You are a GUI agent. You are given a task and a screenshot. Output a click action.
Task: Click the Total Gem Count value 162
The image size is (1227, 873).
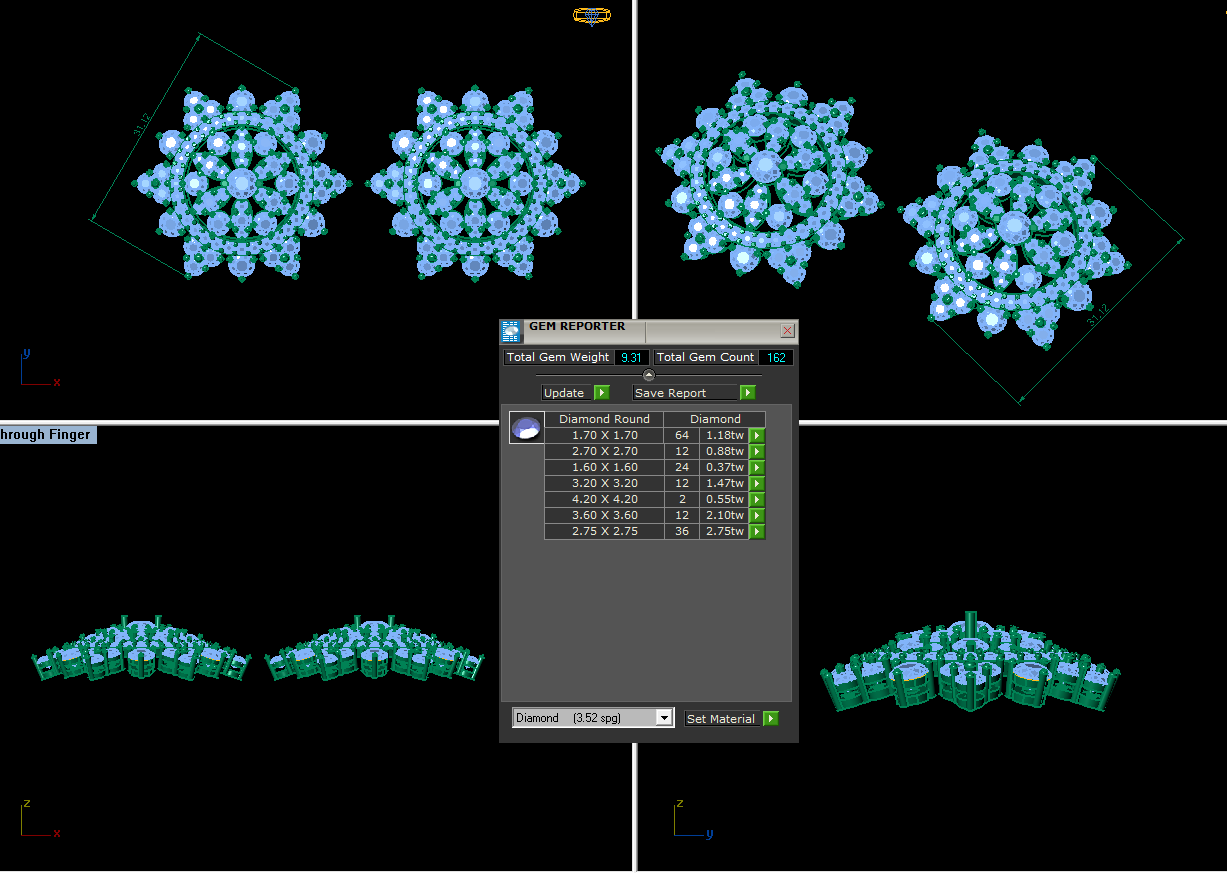[x=776, y=357]
